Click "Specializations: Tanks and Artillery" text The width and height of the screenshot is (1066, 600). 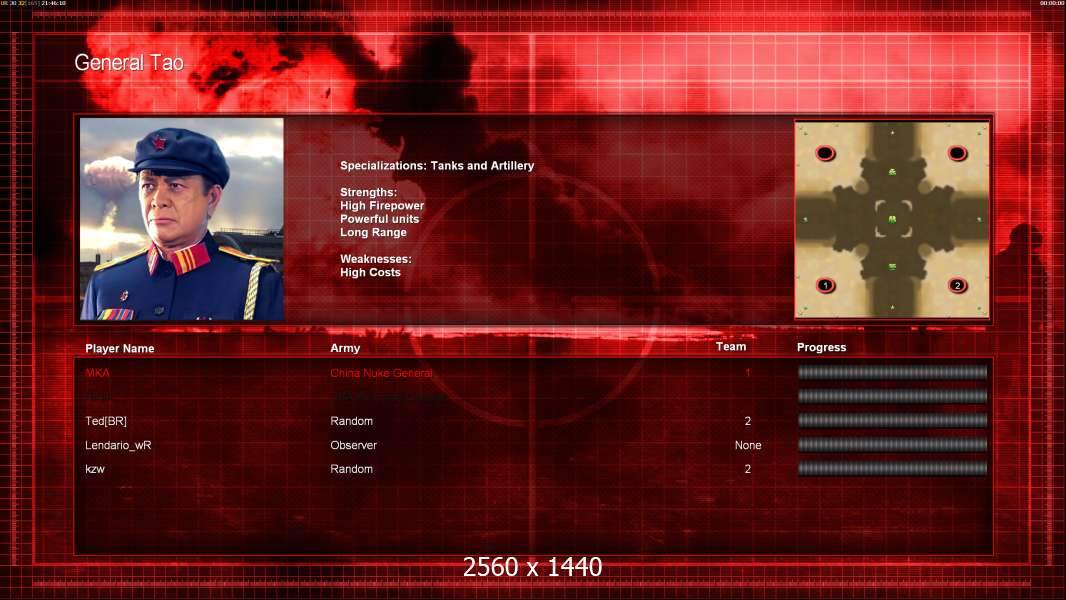click(x=437, y=166)
